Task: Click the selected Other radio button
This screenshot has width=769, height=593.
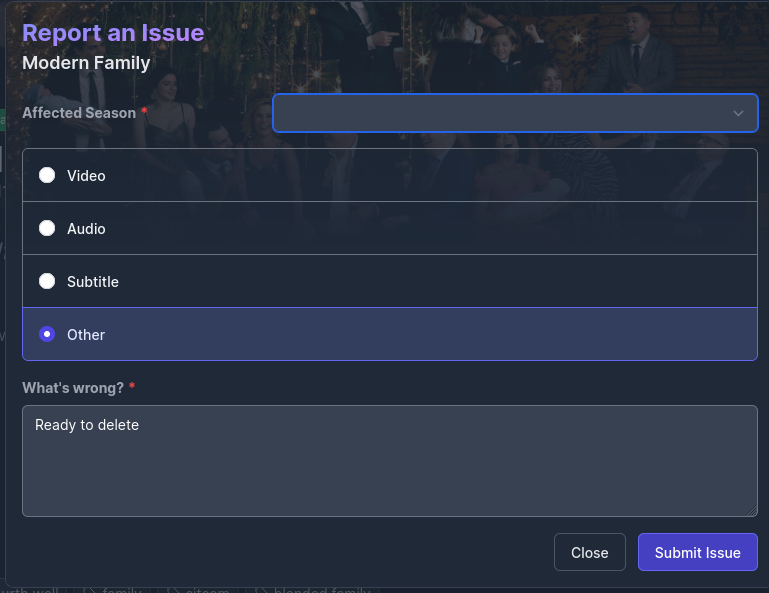Action: pyautogui.click(x=47, y=334)
